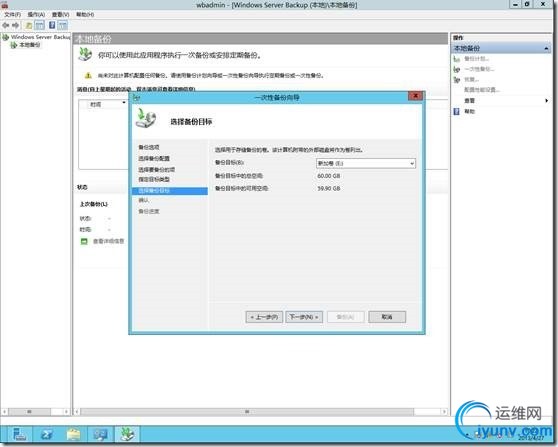Click the left arrow of the main pane scrollbar
Image resolution: width=558 pixels, height=447 pixels.
coord(77,412)
